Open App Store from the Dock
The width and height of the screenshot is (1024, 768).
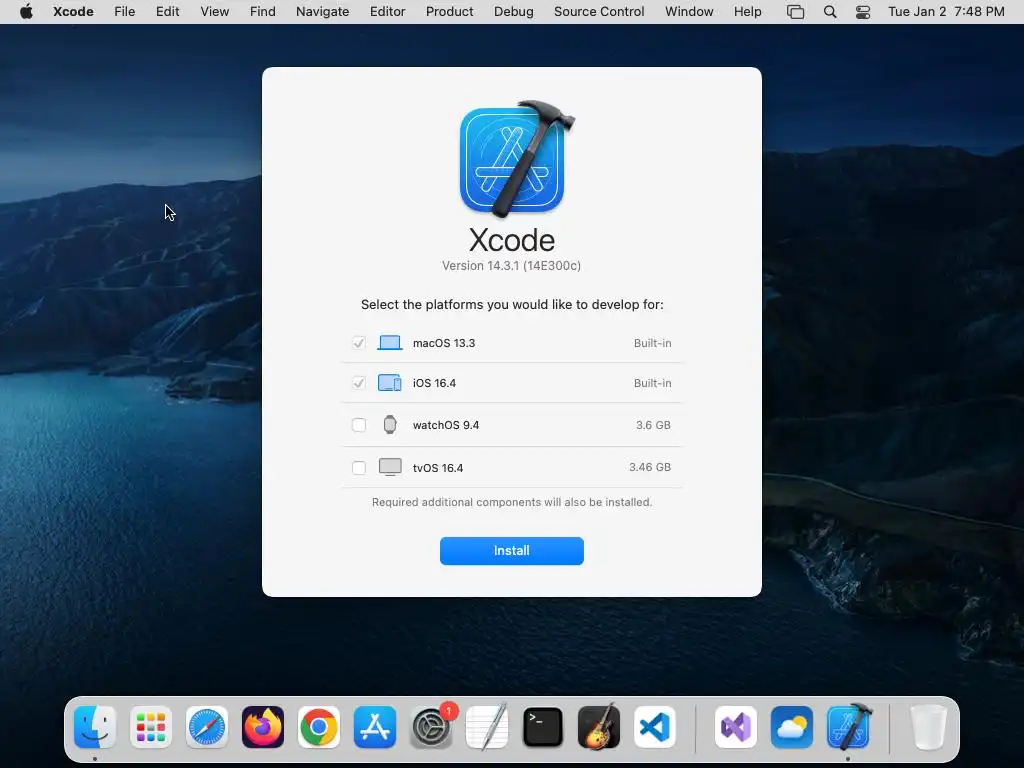(x=375, y=727)
